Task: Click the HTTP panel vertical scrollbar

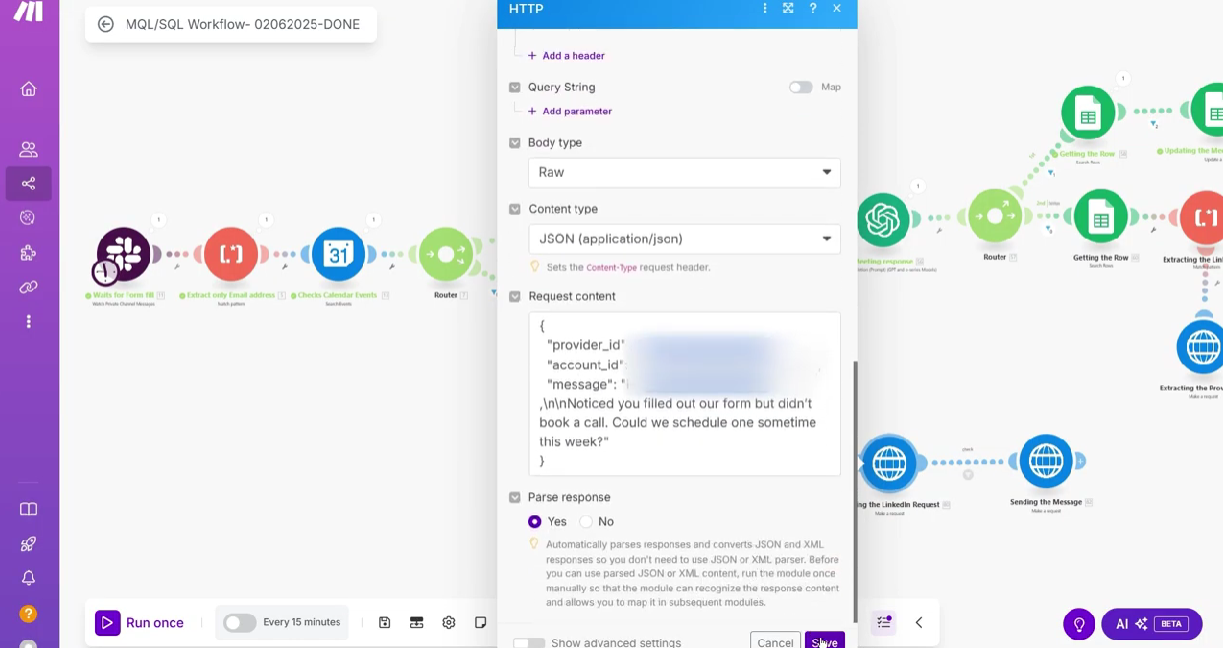Action: coord(854,491)
